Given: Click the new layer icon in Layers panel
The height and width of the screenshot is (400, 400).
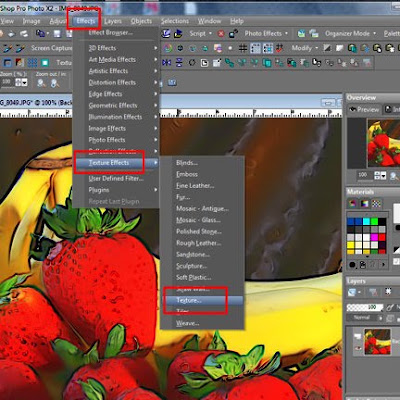Looking at the screenshot, I should coord(352,292).
